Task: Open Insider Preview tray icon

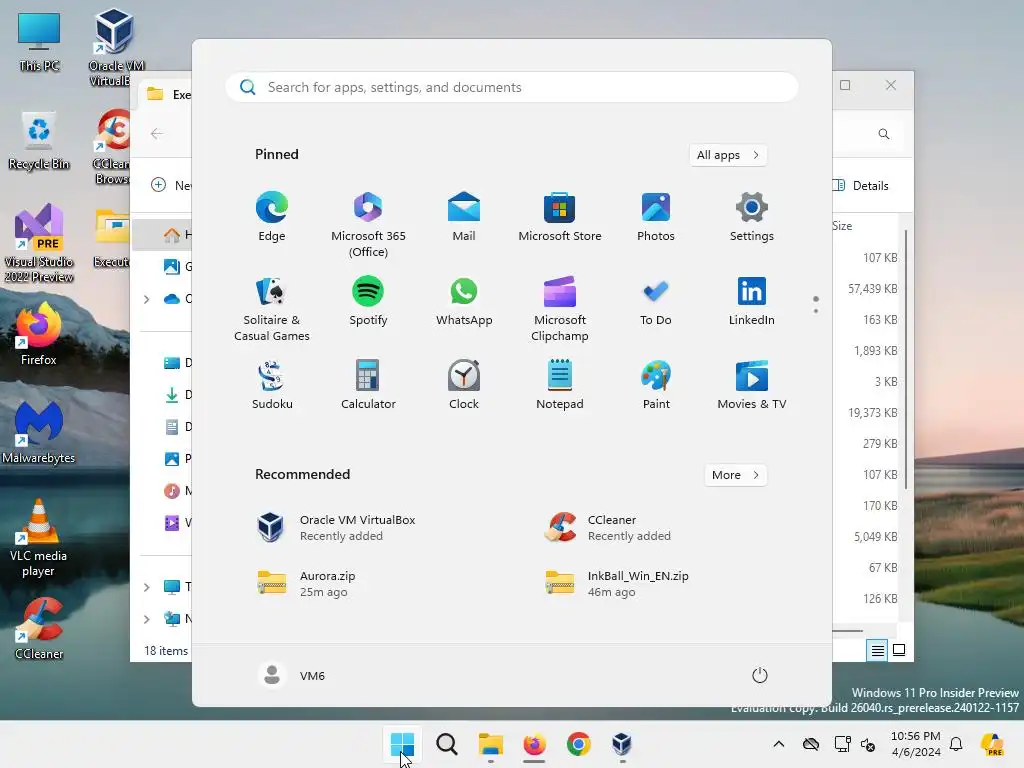Action: tap(992, 744)
